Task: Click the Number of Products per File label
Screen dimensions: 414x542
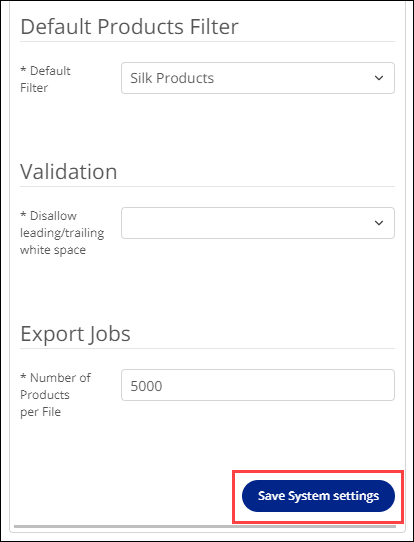Action: [56, 395]
